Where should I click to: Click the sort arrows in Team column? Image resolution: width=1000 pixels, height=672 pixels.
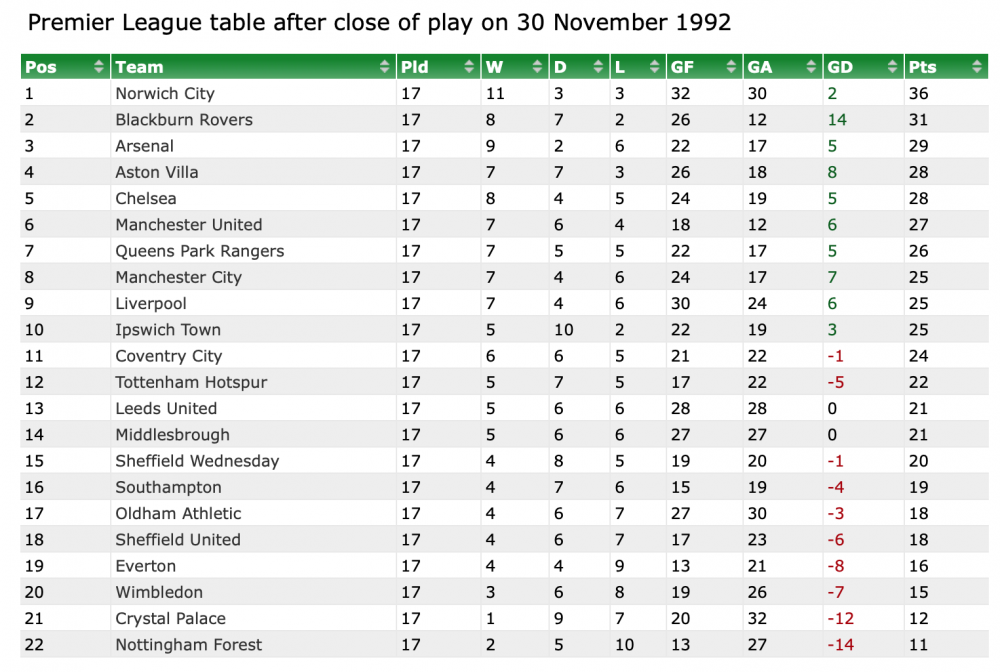click(x=385, y=67)
